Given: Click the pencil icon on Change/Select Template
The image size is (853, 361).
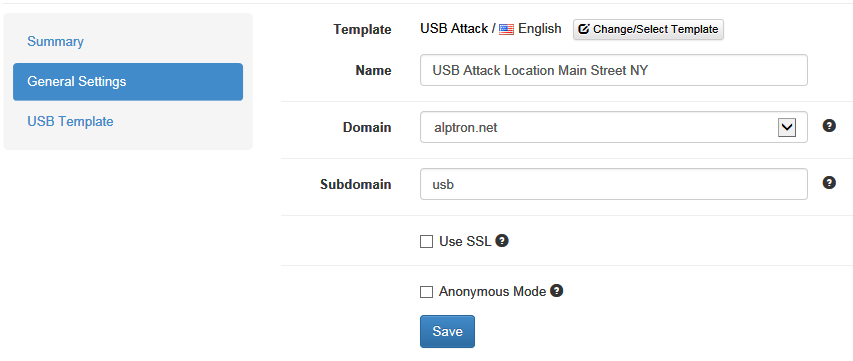Looking at the screenshot, I should point(583,29).
